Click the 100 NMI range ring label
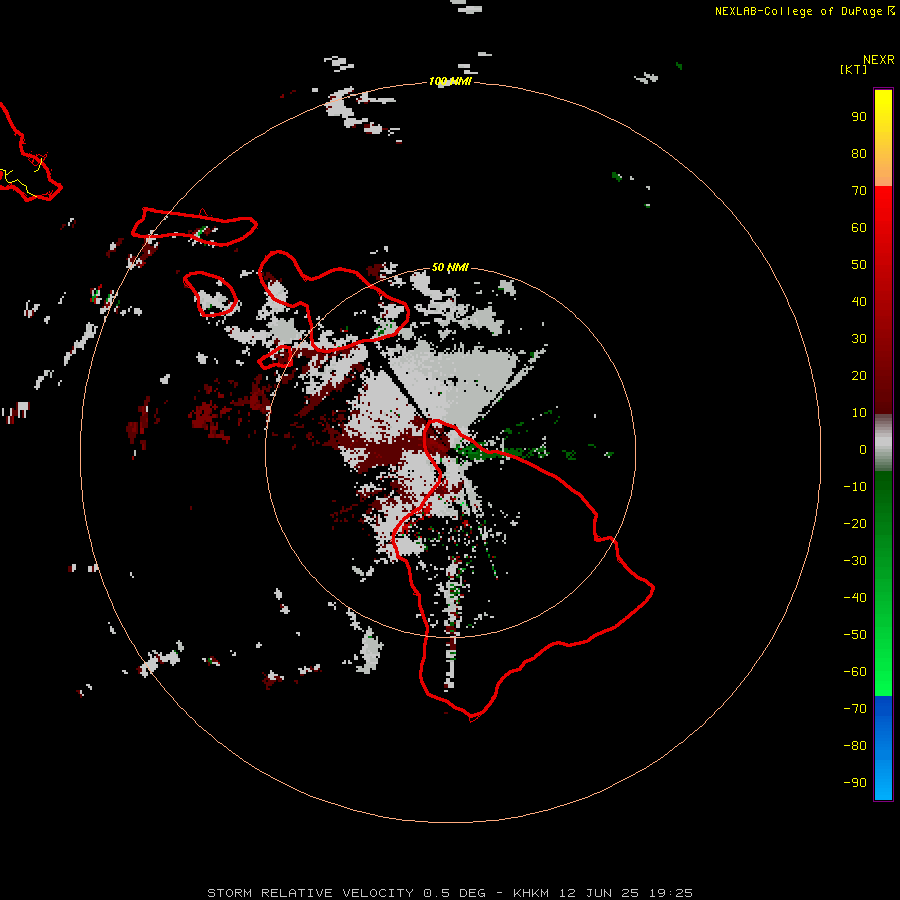This screenshot has width=900, height=900. pos(450,82)
